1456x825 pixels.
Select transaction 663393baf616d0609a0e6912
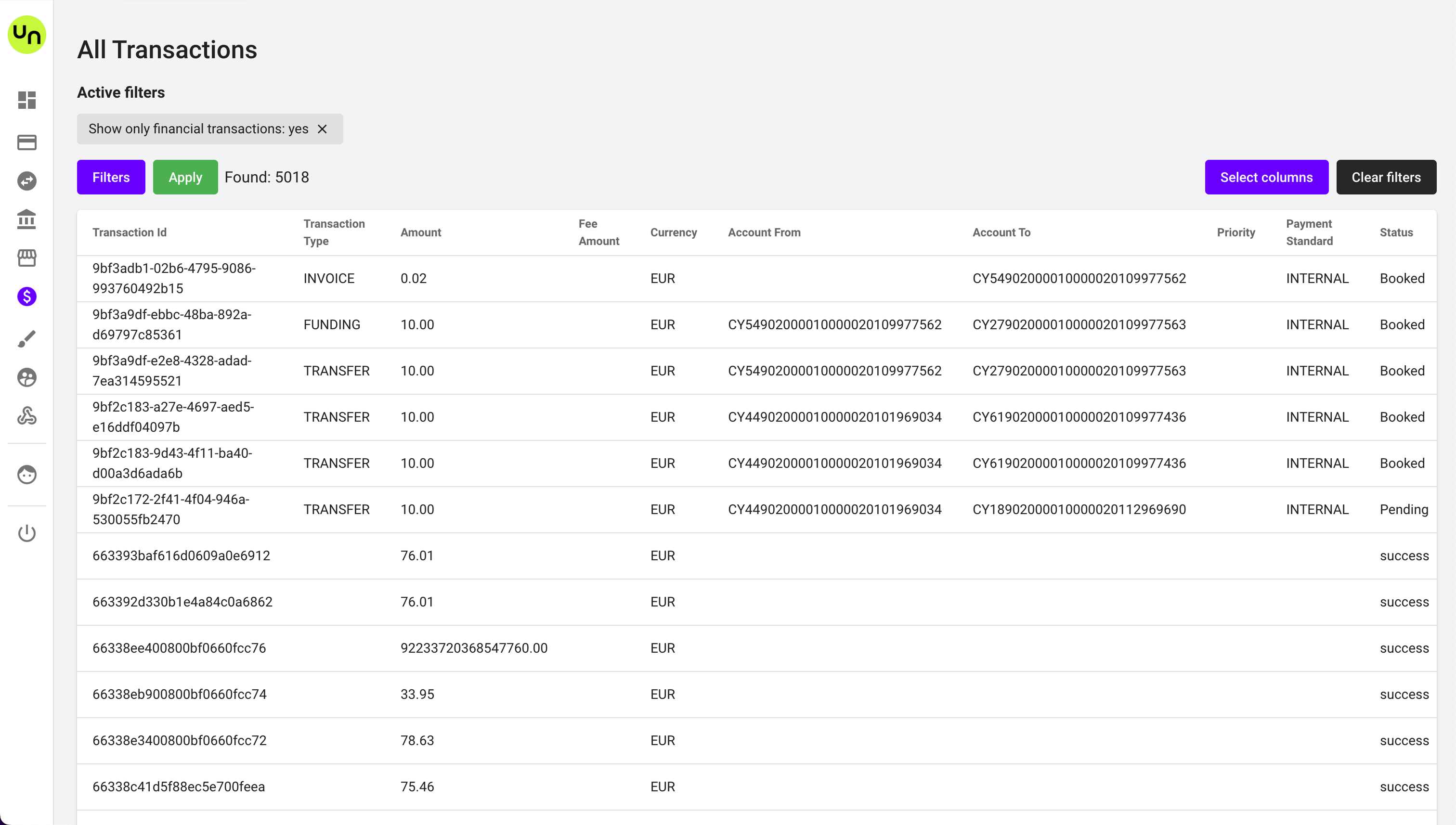pos(182,555)
